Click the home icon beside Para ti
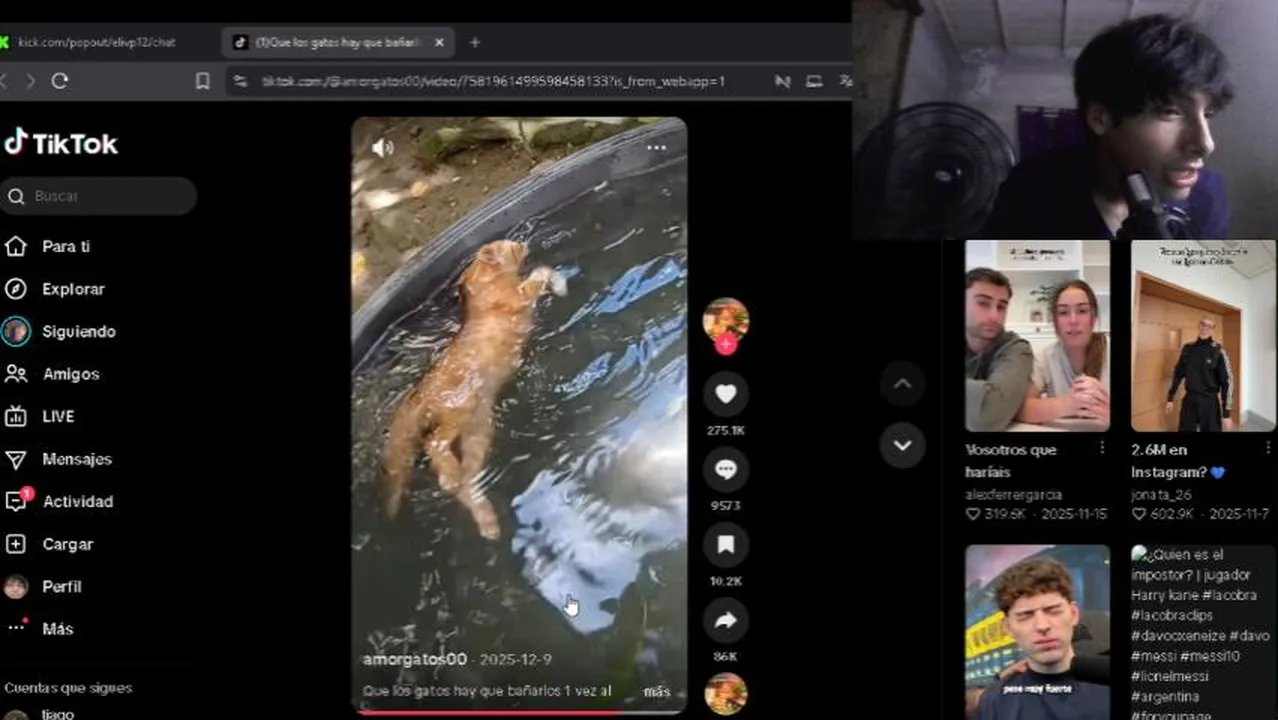 (x=16, y=246)
